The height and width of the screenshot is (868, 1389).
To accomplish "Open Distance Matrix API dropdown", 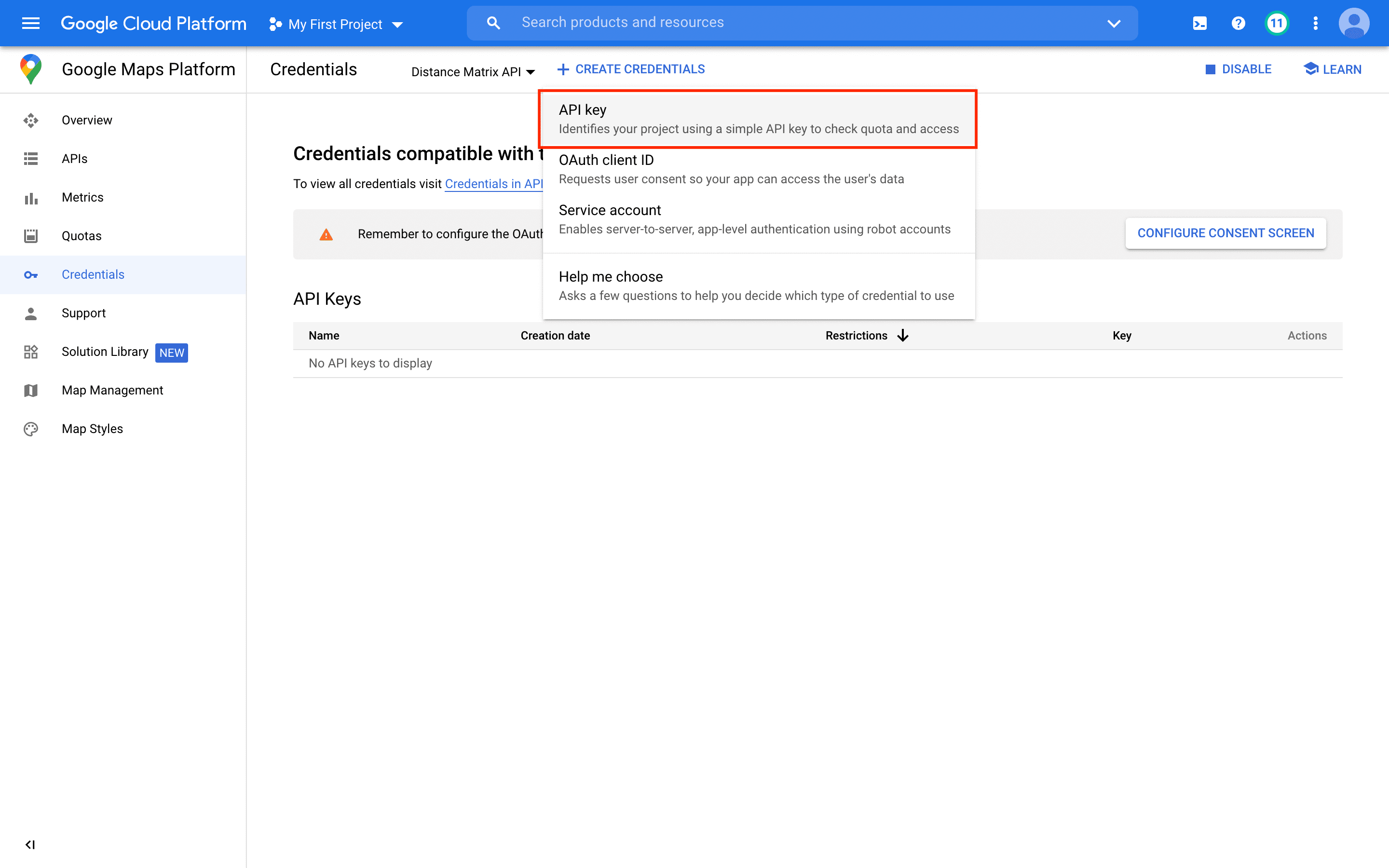I will tap(473, 72).
